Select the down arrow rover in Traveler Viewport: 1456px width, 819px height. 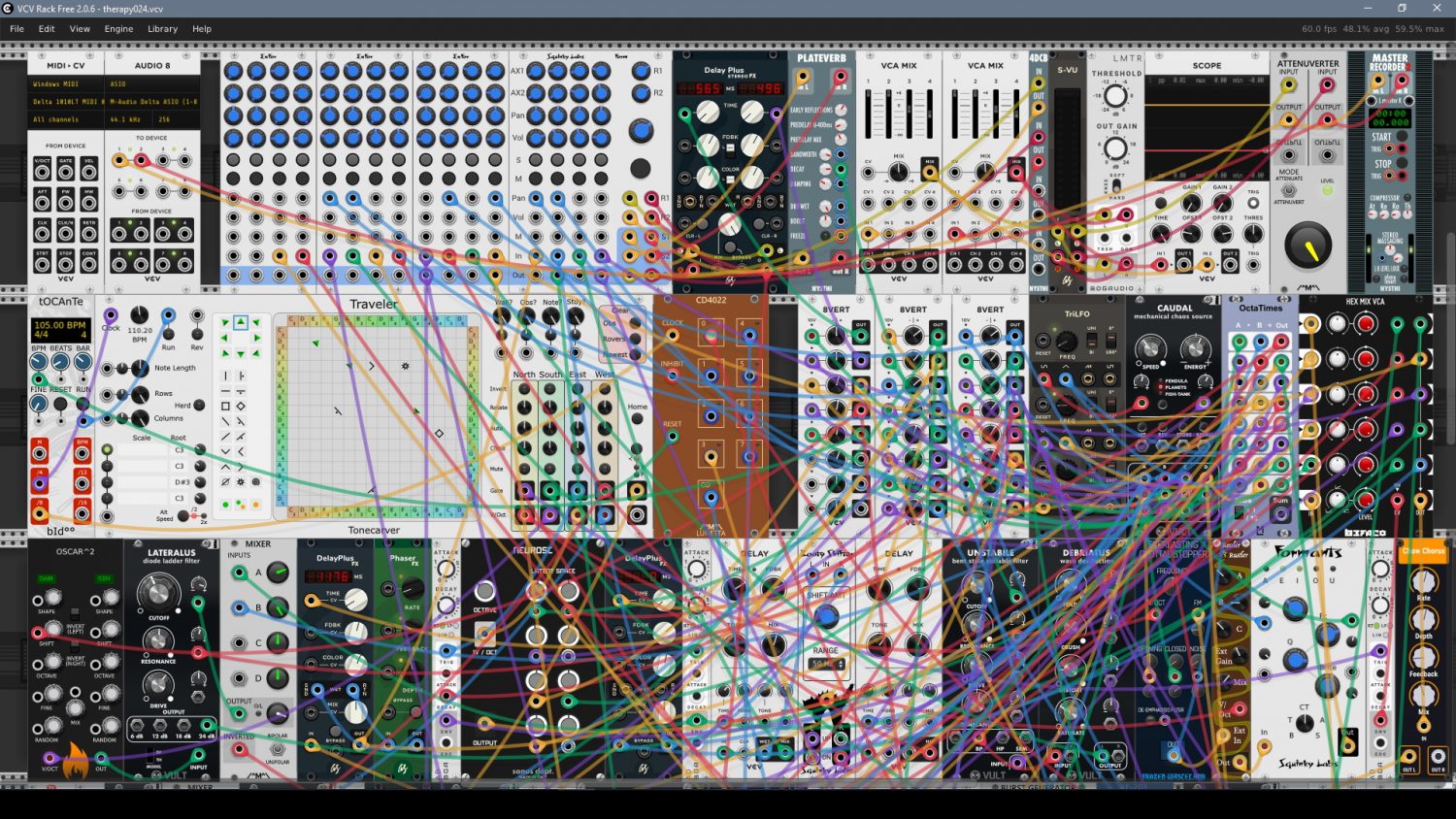[x=241, y=353]
